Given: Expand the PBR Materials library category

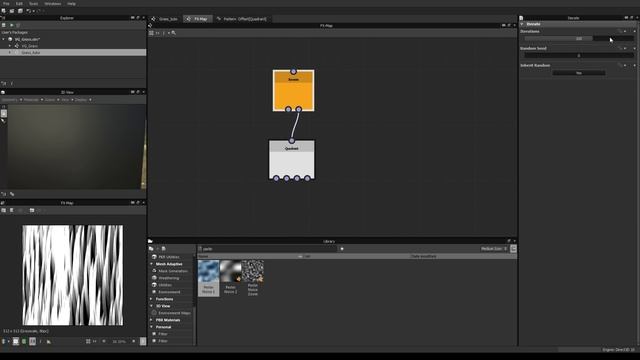Looking at the screenshot, I should (x=151, y=320).
